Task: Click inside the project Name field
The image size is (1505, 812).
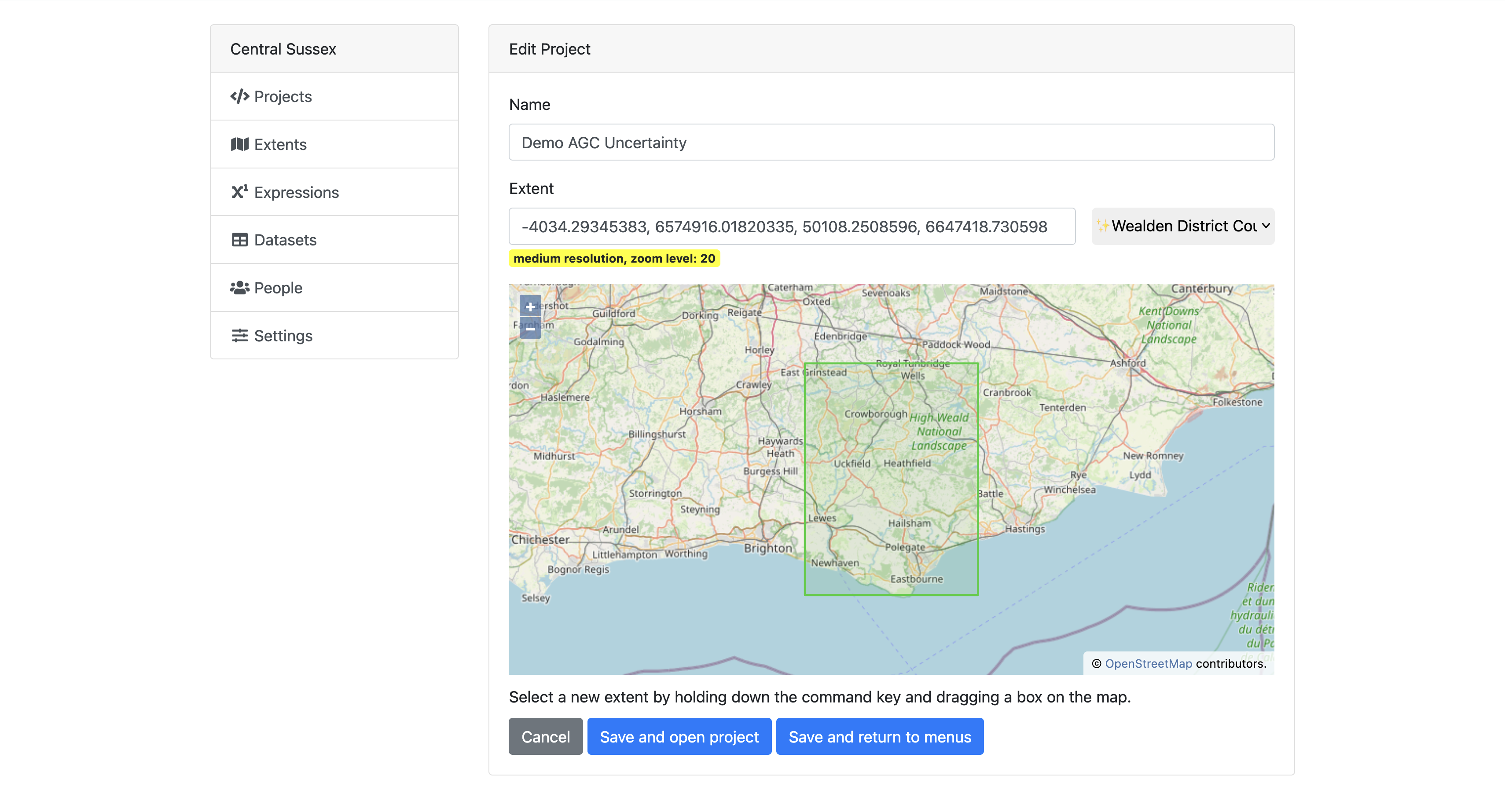Action: click(x=891, y=143)
